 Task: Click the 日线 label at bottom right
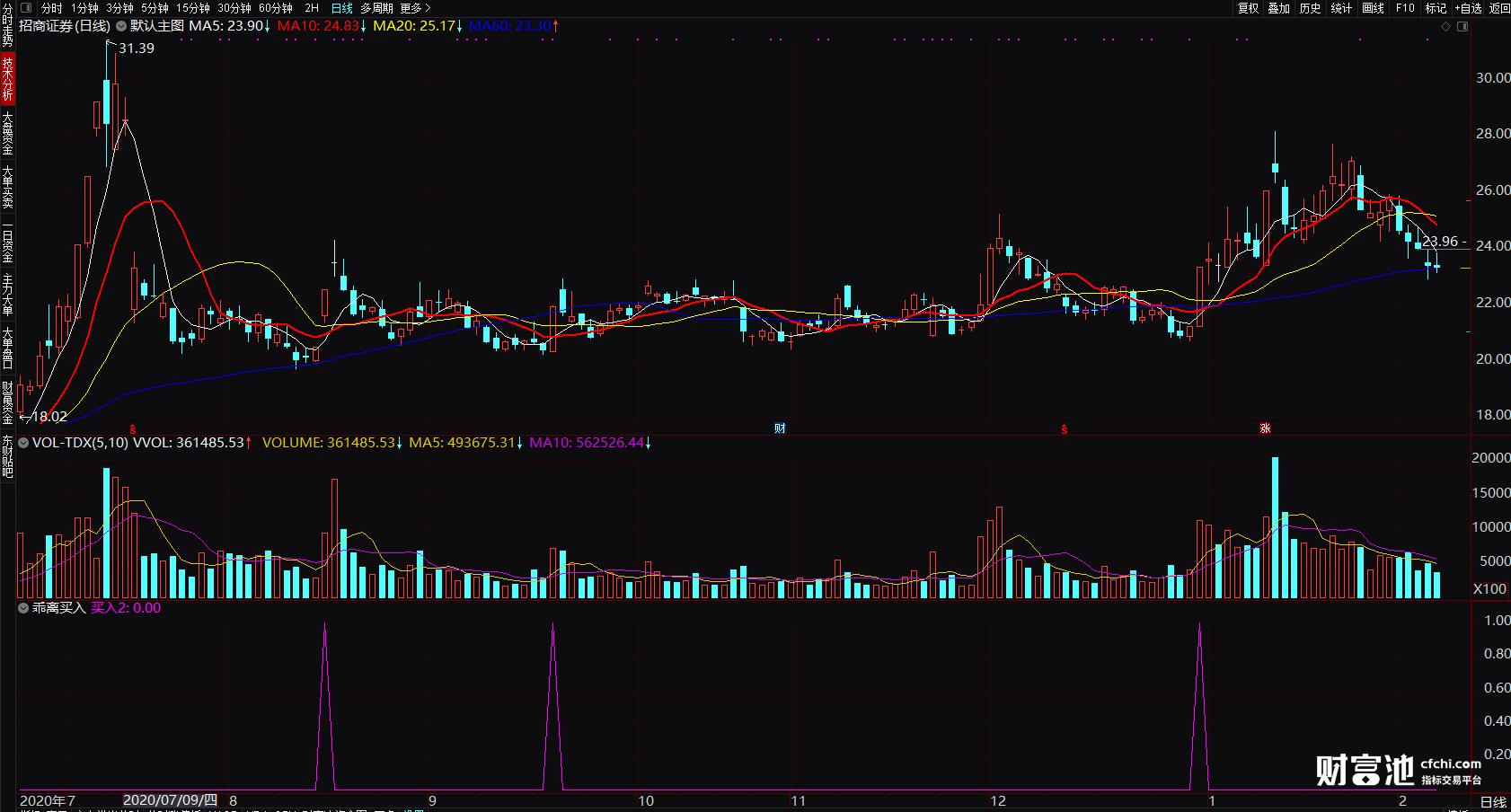tap(1493, 802)
